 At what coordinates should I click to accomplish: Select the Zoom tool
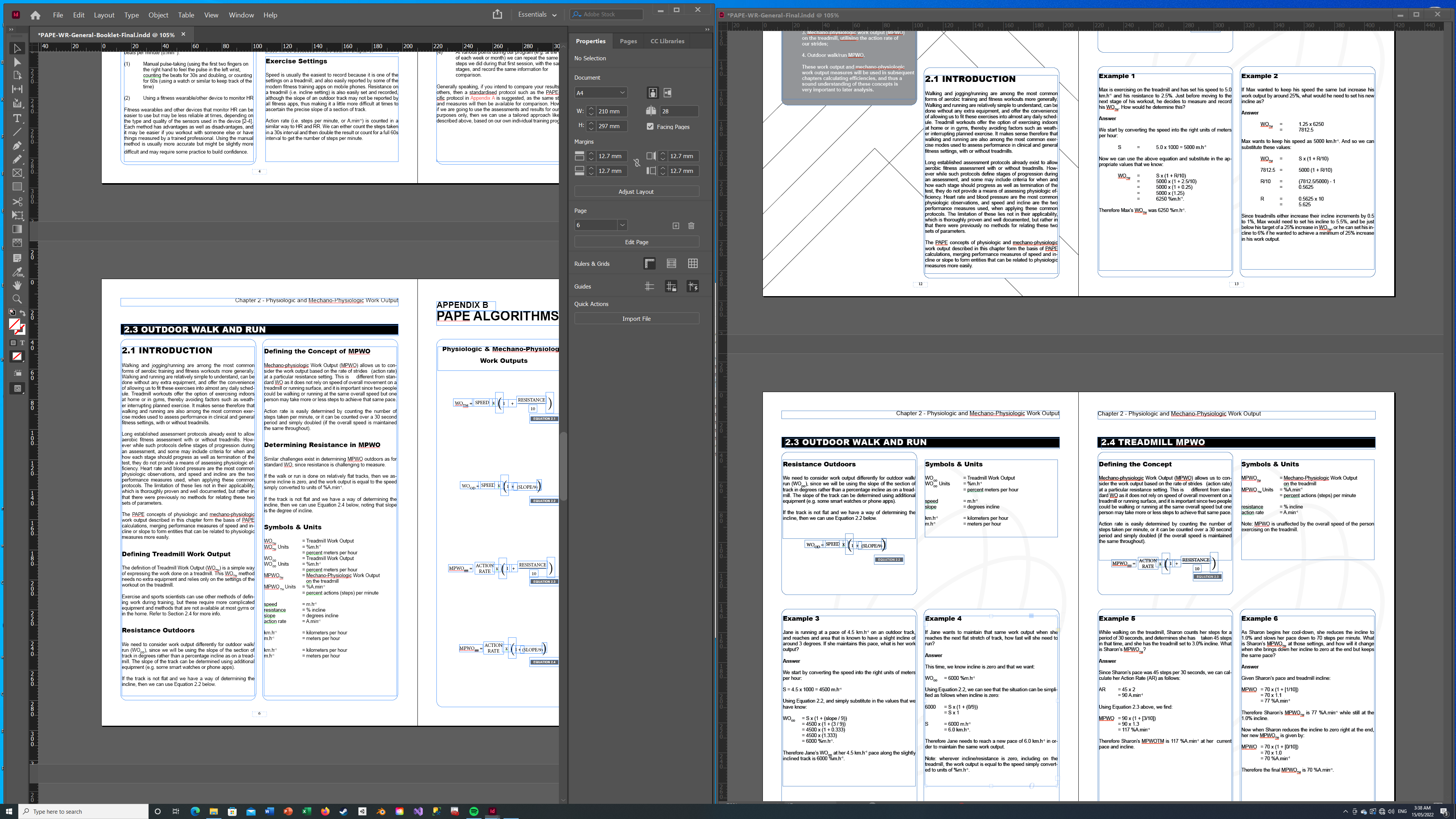pyautogui.click(x=17, y=299)
